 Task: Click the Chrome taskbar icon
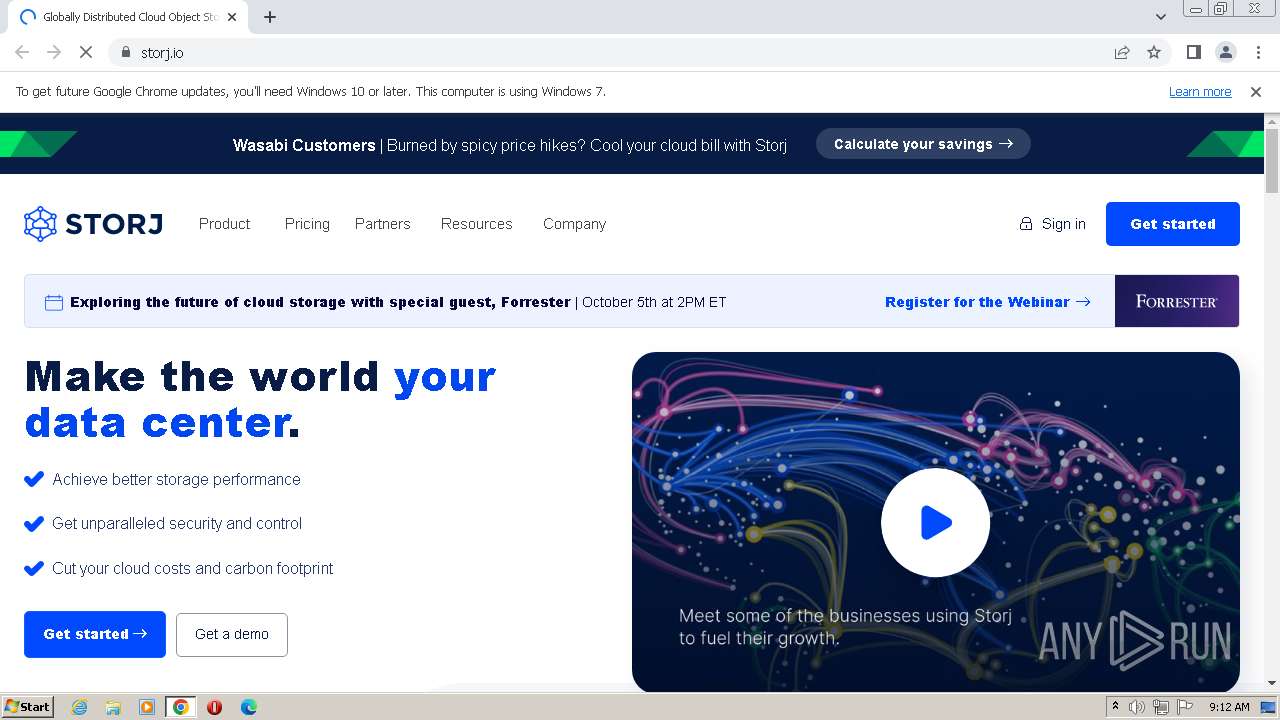point(181,707)
